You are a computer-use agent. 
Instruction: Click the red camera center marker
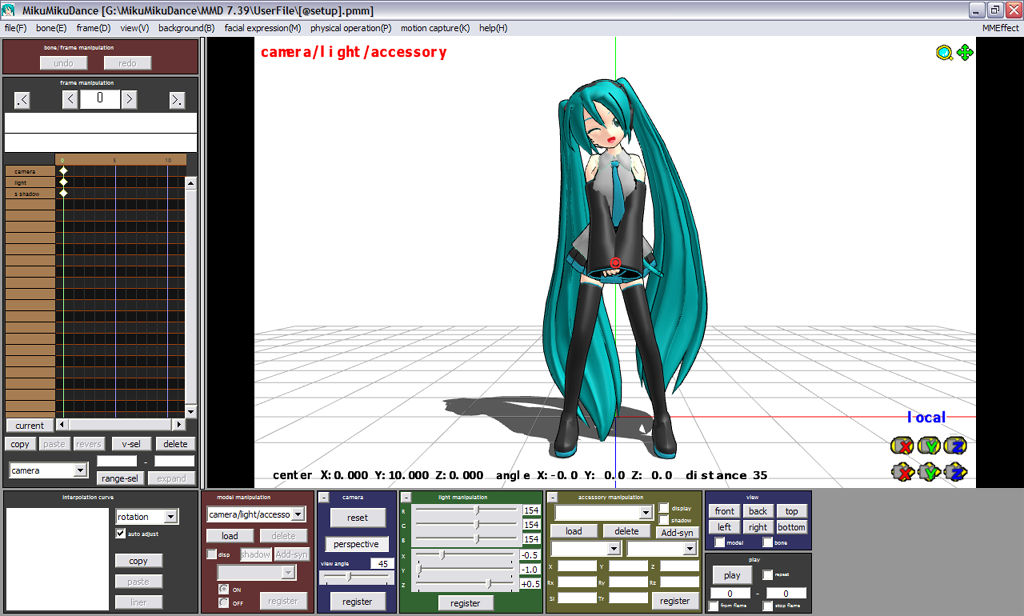(x=615, y=263)
